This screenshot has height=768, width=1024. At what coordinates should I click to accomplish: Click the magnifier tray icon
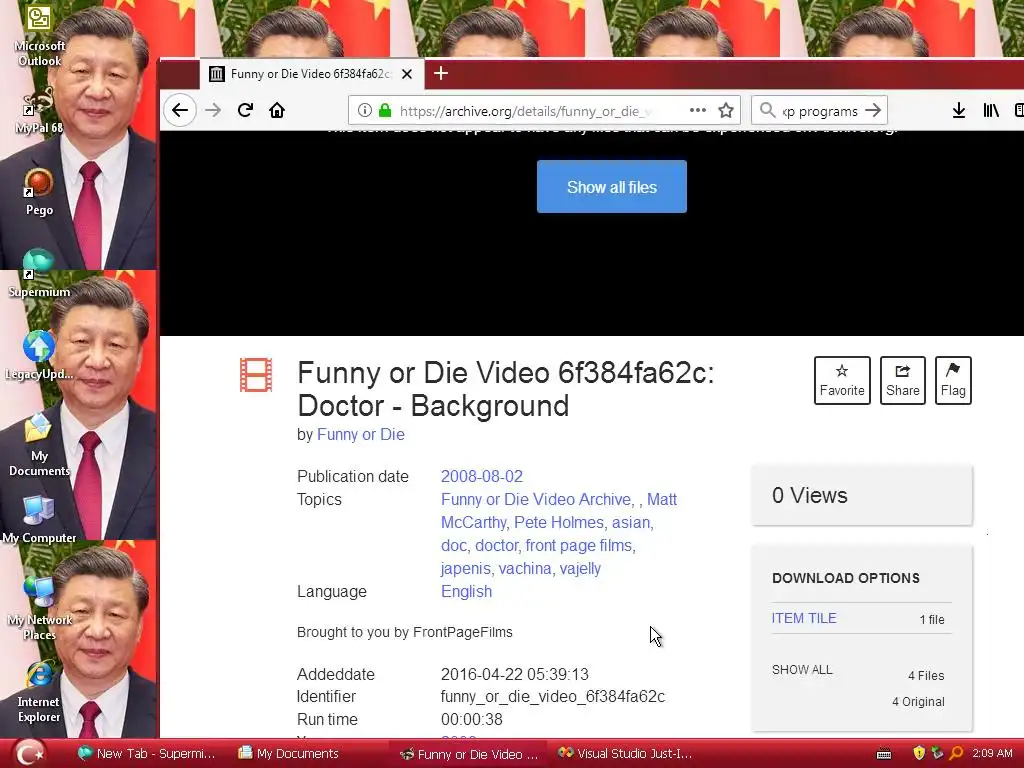click(x=957, y=754)
